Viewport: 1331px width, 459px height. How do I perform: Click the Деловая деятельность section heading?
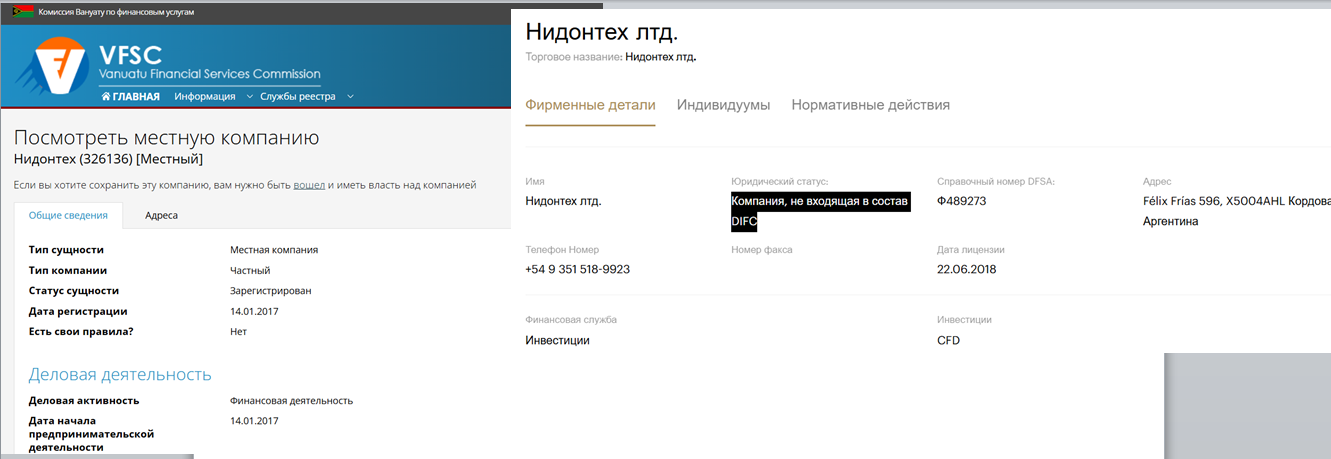tap(120, 374)
